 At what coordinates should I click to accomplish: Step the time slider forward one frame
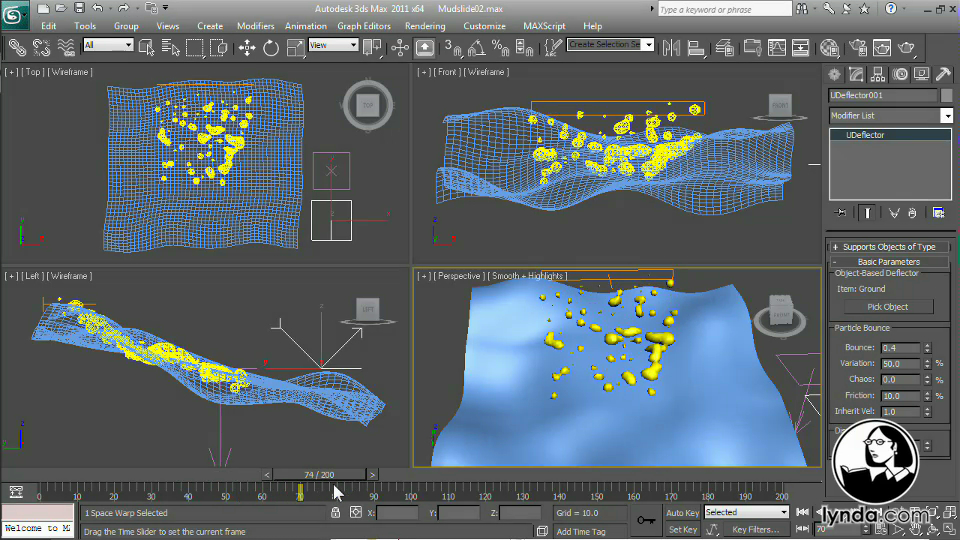[372, 474]
